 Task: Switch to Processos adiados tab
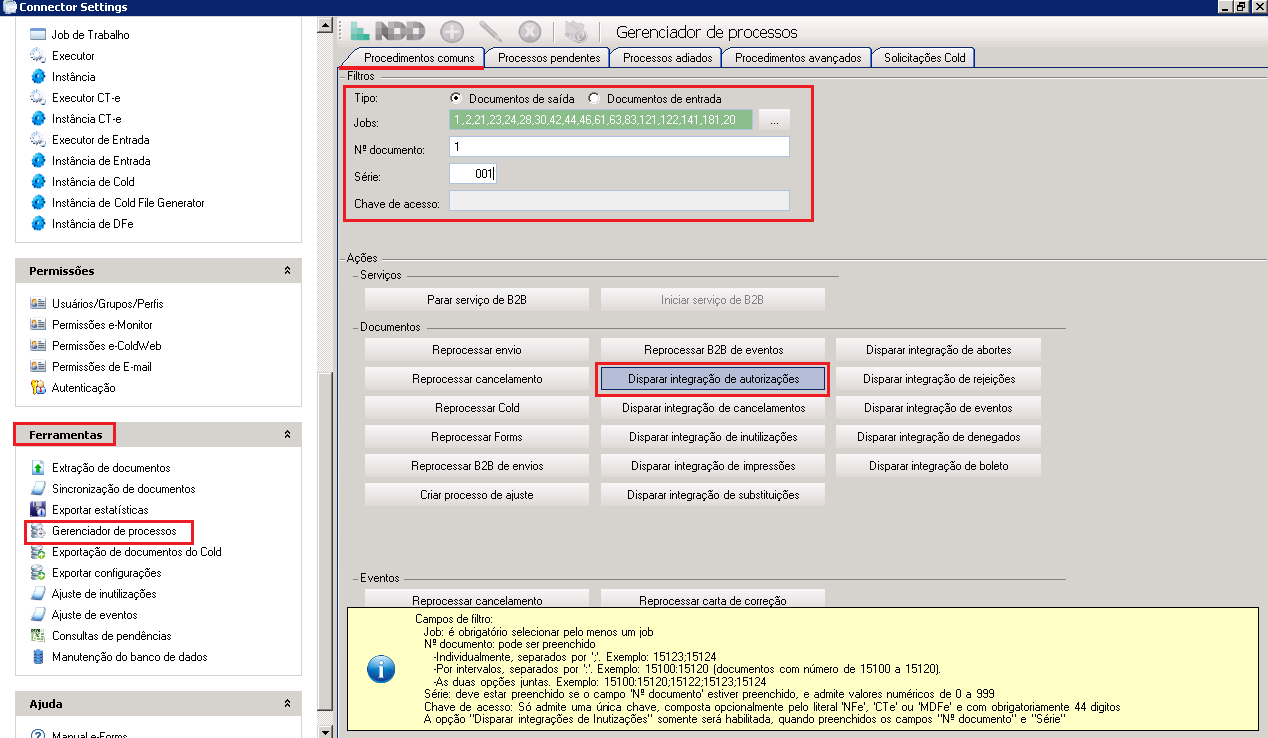[x=667, y=58]
